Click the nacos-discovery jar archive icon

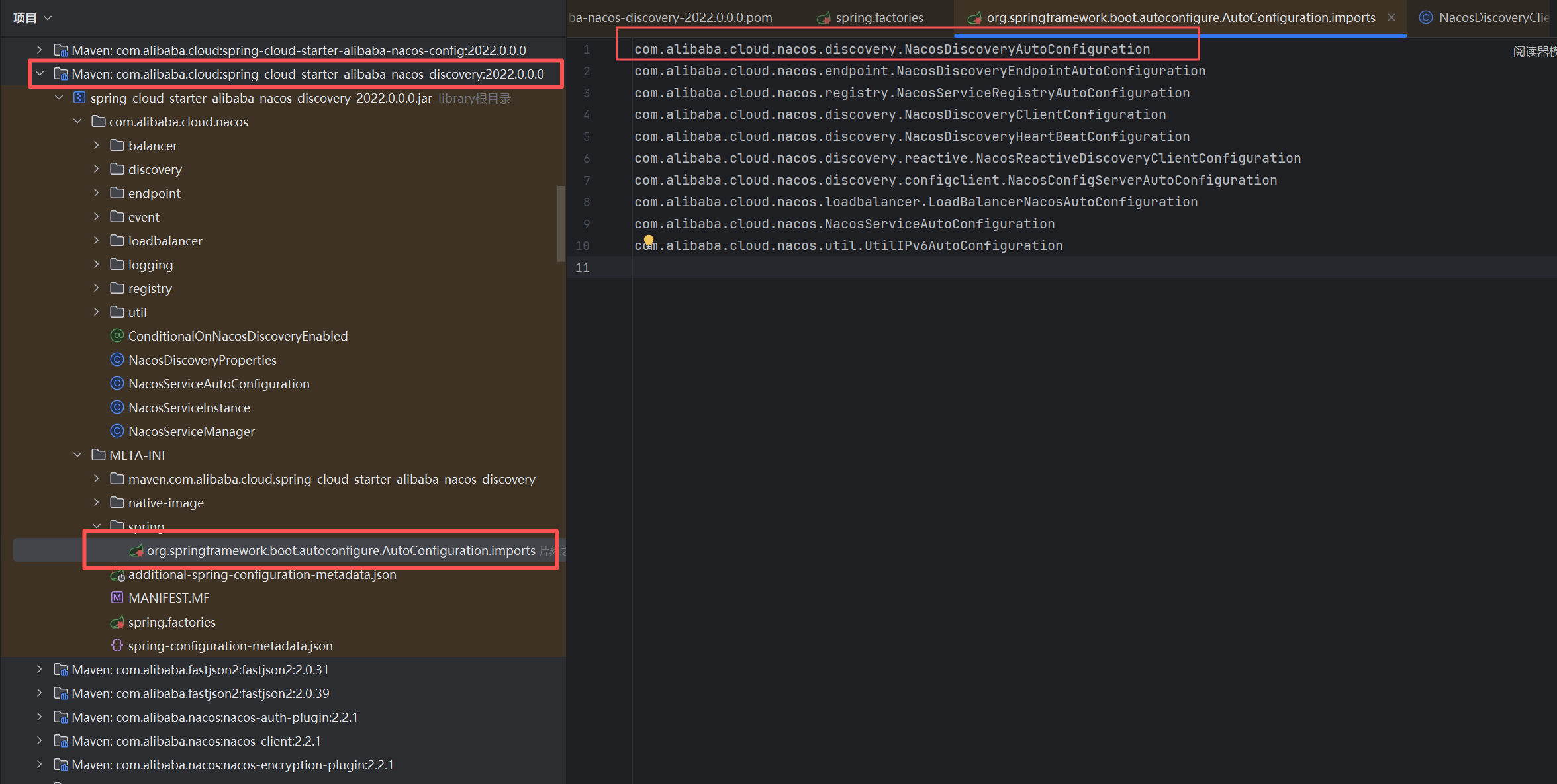coord(79,98)
